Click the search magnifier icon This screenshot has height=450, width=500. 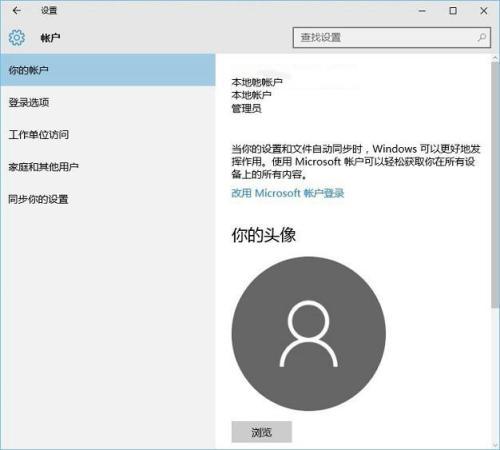tap(481, 38)
